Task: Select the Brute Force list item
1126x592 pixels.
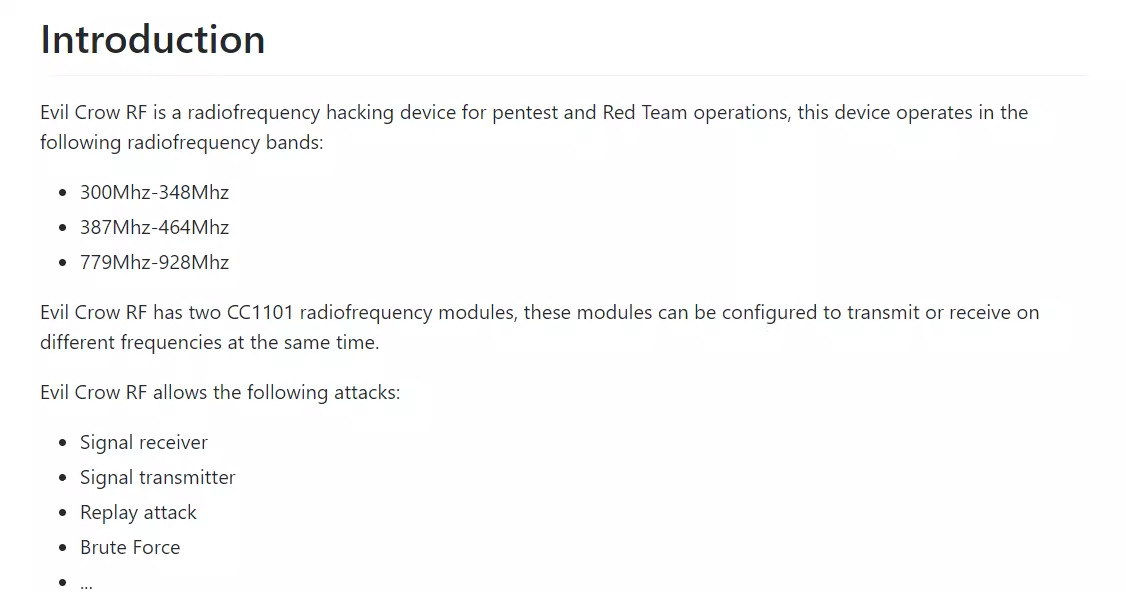Action: pos(130,547)
